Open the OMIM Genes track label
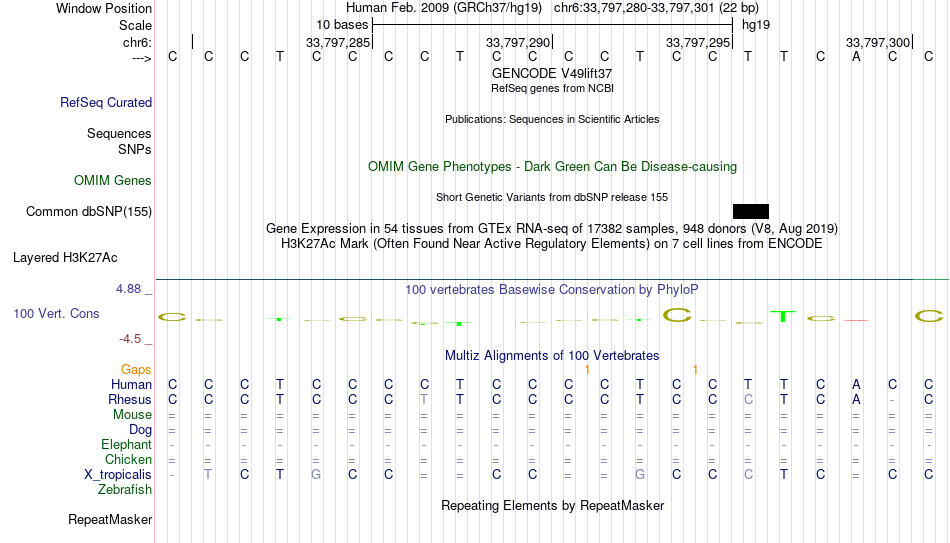Screen dimensions: 950x543 [113, 181]
